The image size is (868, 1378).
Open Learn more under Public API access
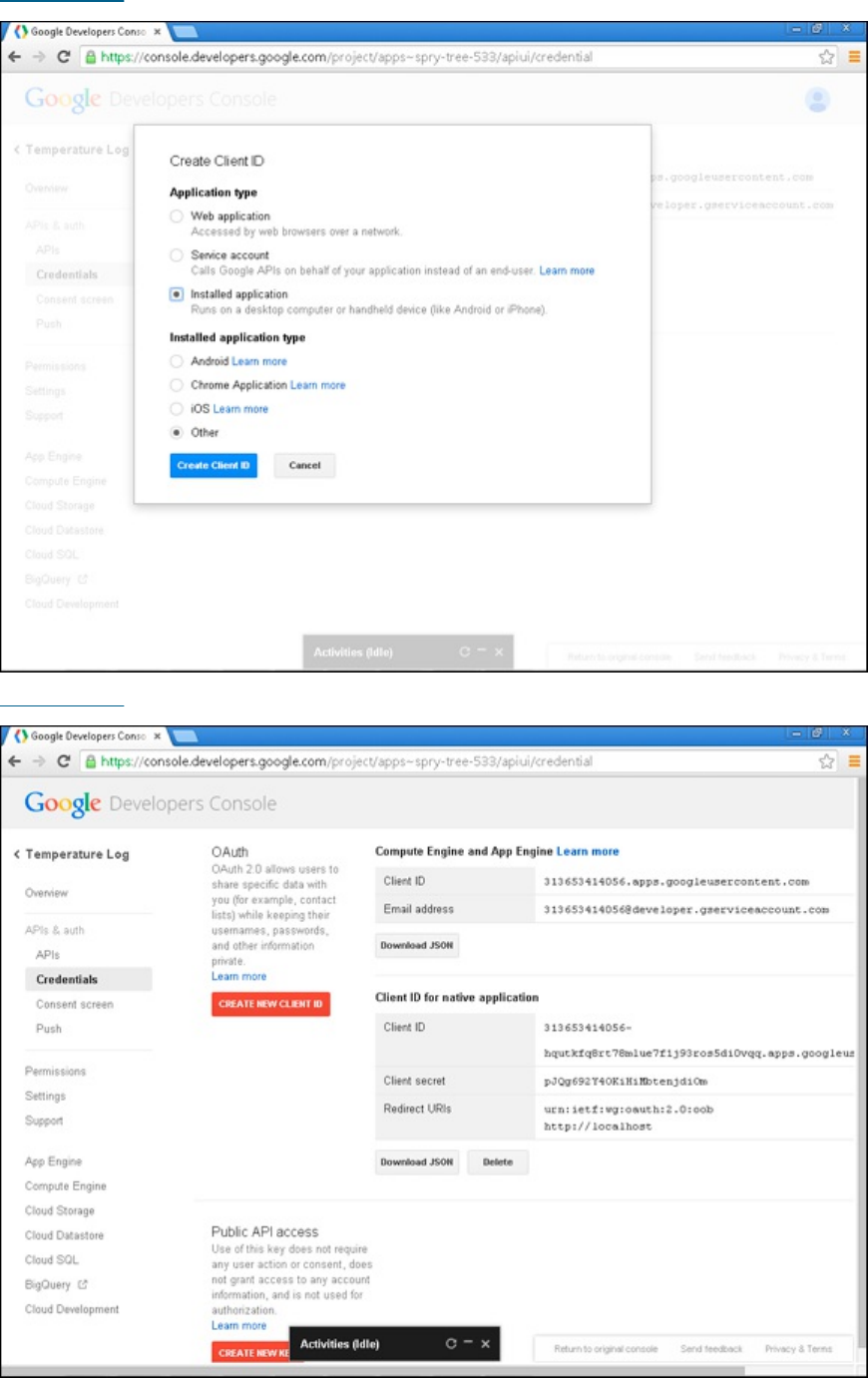coord(239,1325)
